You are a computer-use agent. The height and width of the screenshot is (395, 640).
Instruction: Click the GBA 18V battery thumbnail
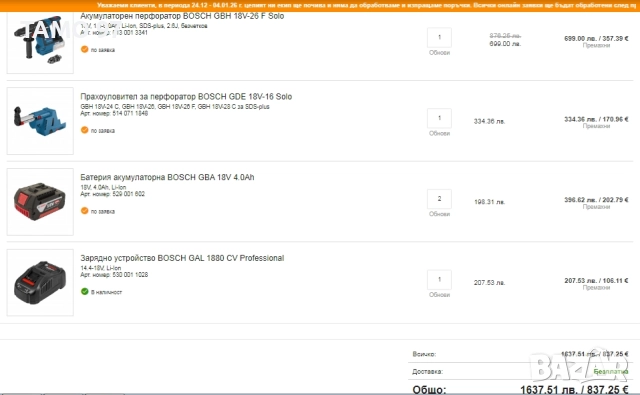[x=40, y=202]
